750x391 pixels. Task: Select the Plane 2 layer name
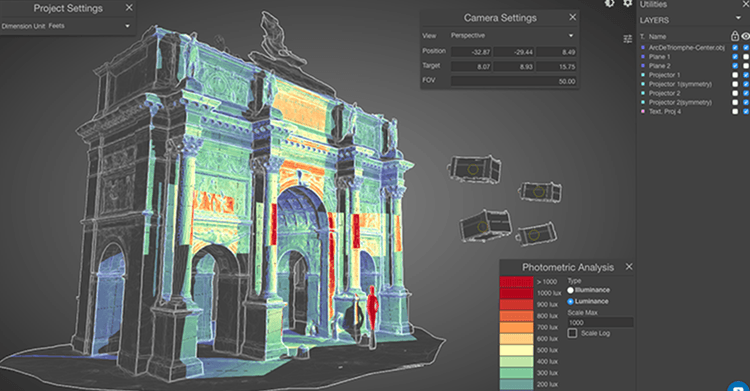pos(659,66)
